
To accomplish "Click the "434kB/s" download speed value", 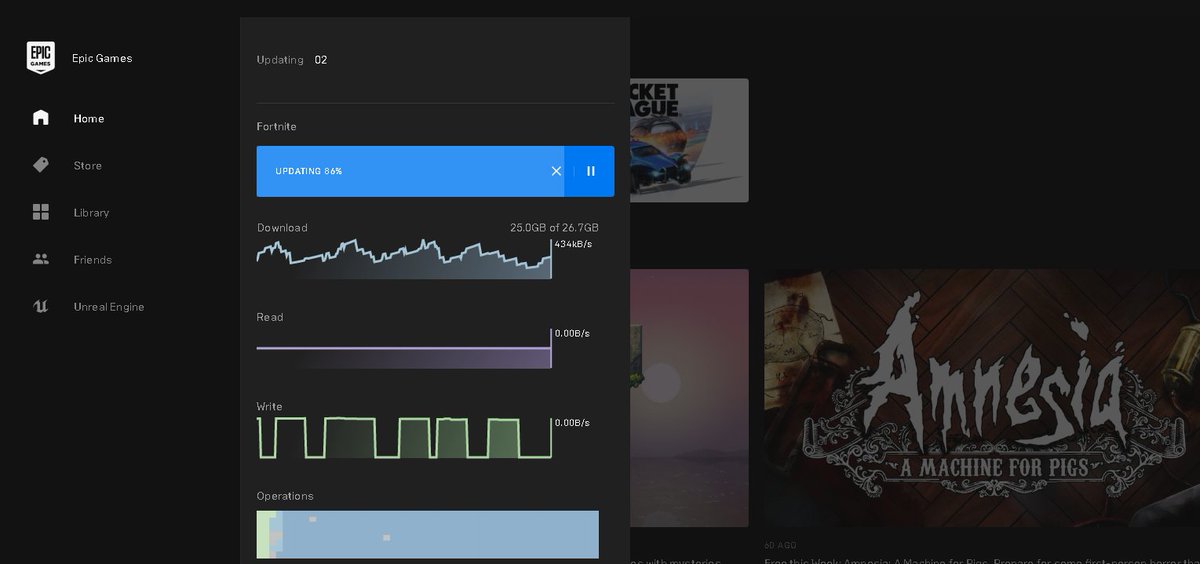I will coord(573,243).
